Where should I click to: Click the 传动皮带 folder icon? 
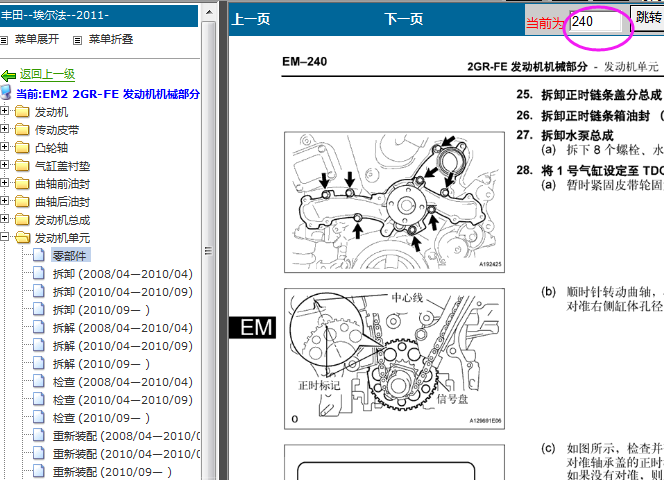[22, 130]
